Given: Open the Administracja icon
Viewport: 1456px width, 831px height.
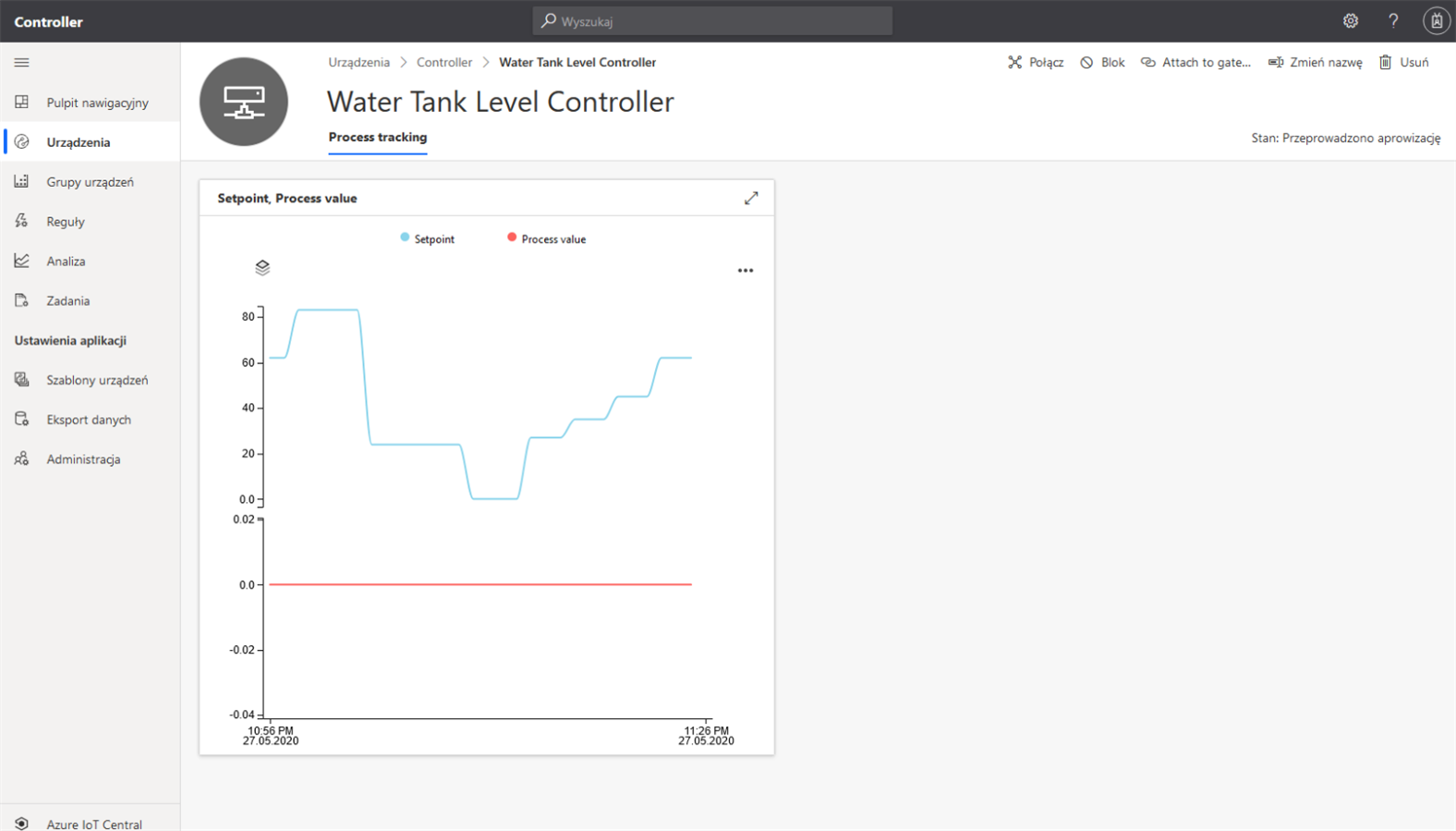Looking at the screenshot, I should click(x=21, y=458).
